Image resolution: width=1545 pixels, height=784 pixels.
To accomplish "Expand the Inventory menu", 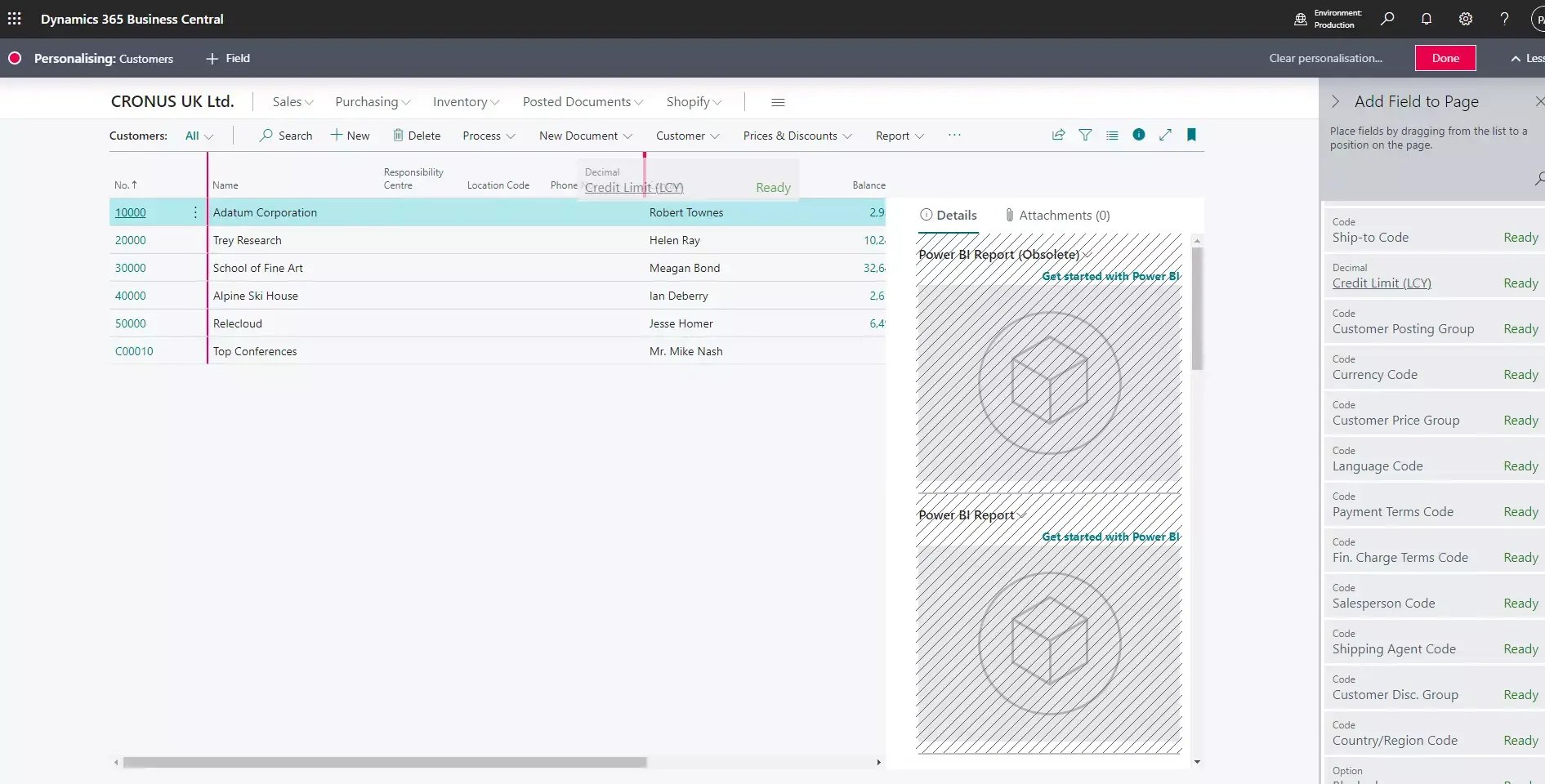I will pyautogui.click(x=466, y=102).
